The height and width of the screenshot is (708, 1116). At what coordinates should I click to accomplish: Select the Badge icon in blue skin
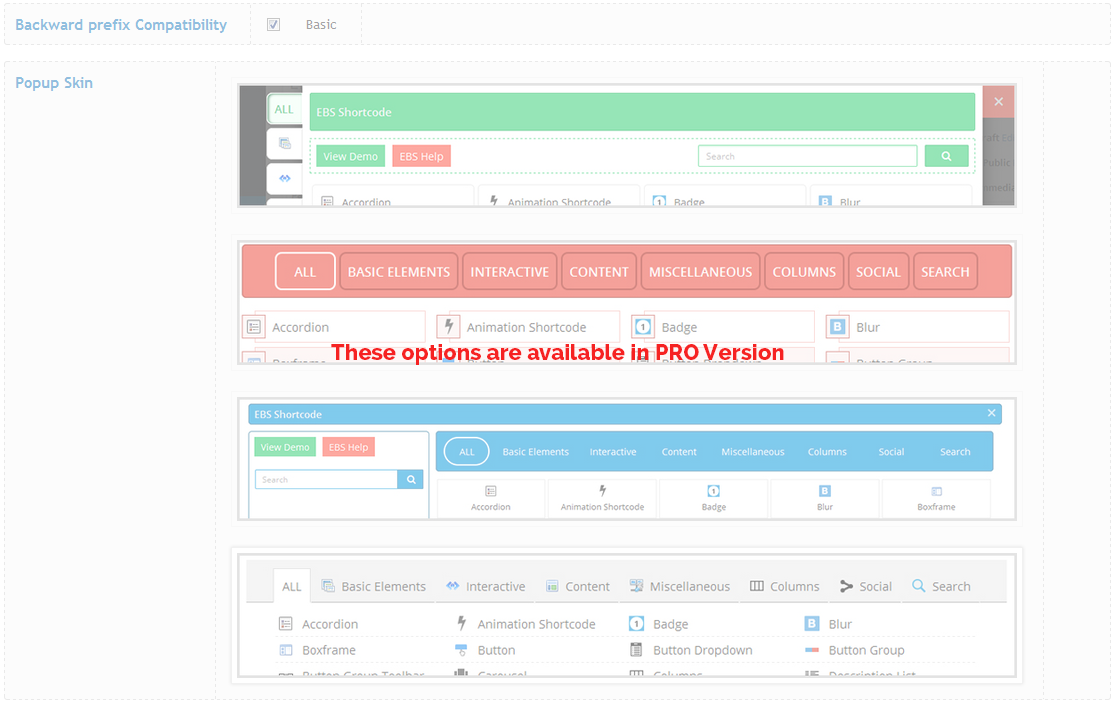coord(714,491)
